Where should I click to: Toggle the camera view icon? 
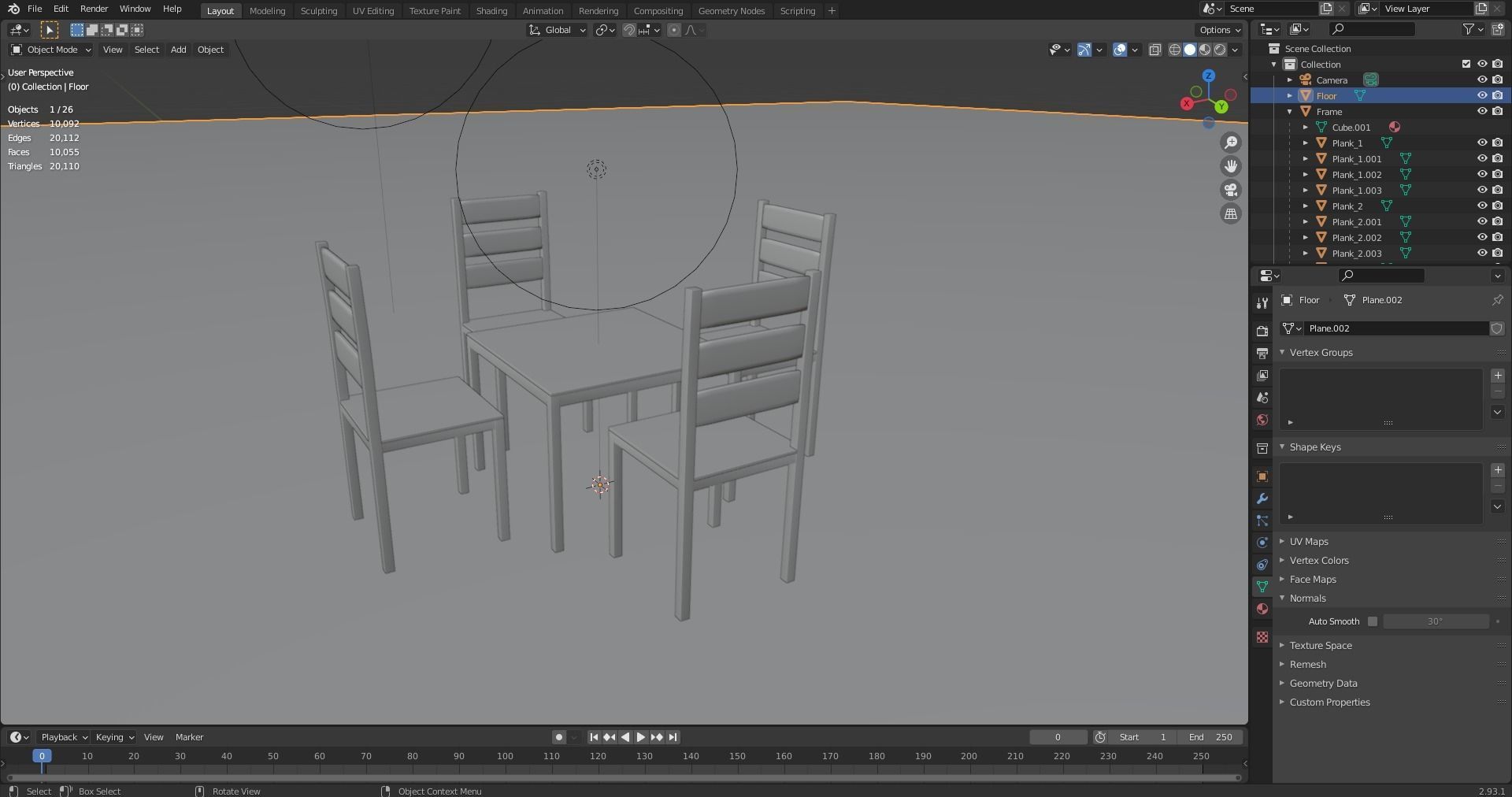pos(1231,190)
